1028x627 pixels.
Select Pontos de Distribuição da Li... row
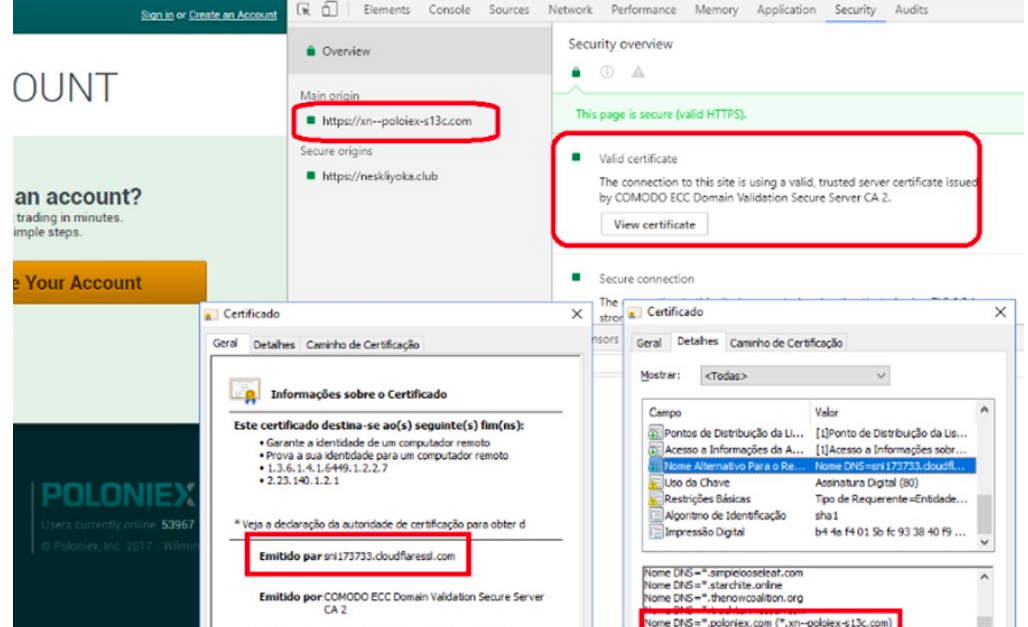[810, 433]
